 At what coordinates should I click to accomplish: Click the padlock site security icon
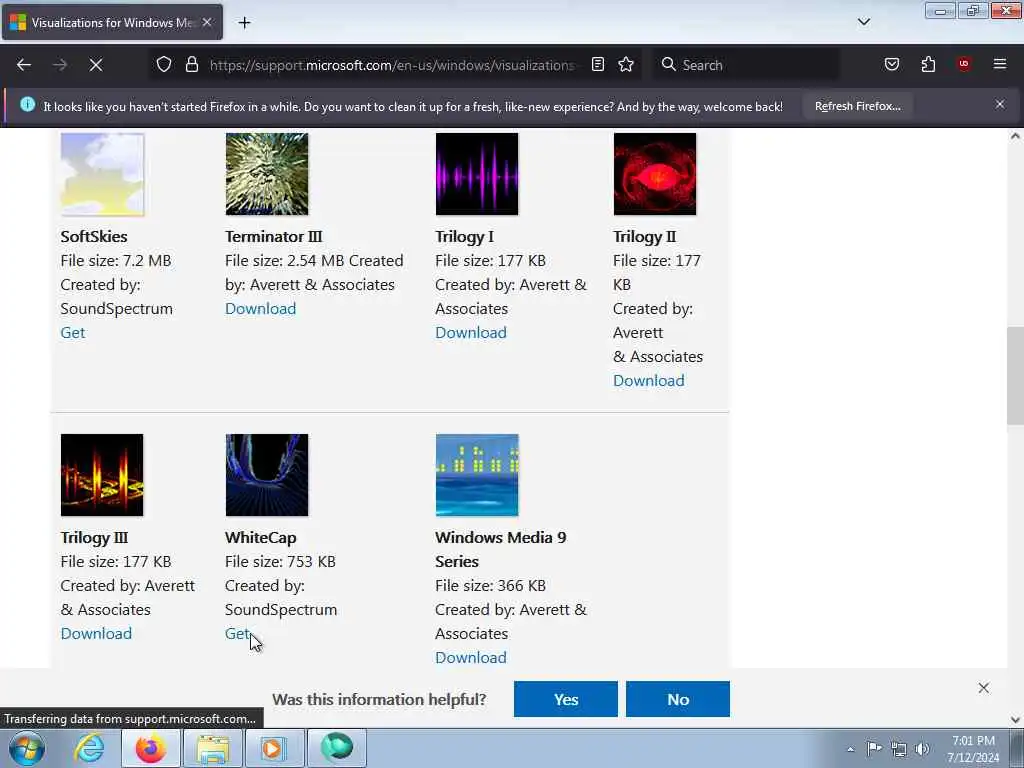(x=191, y=65)
